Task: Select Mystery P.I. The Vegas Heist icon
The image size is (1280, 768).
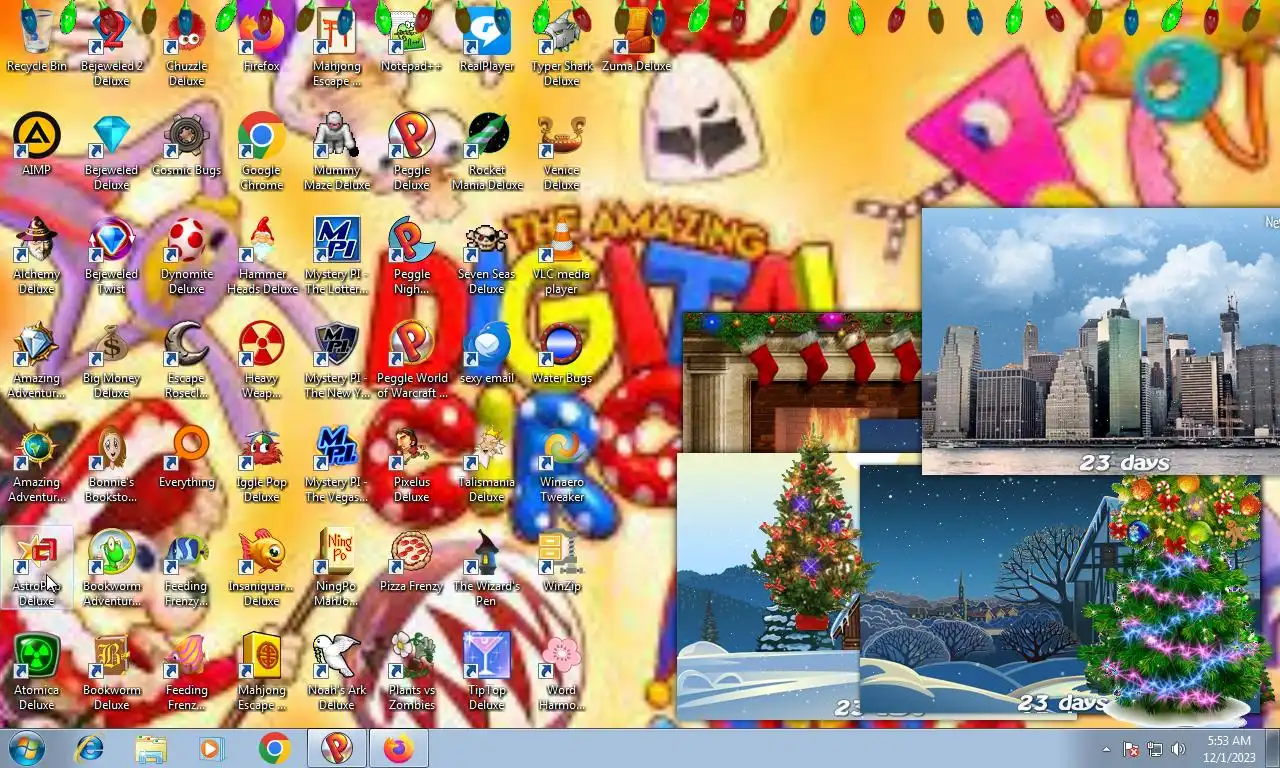Action: click(336, 463)
